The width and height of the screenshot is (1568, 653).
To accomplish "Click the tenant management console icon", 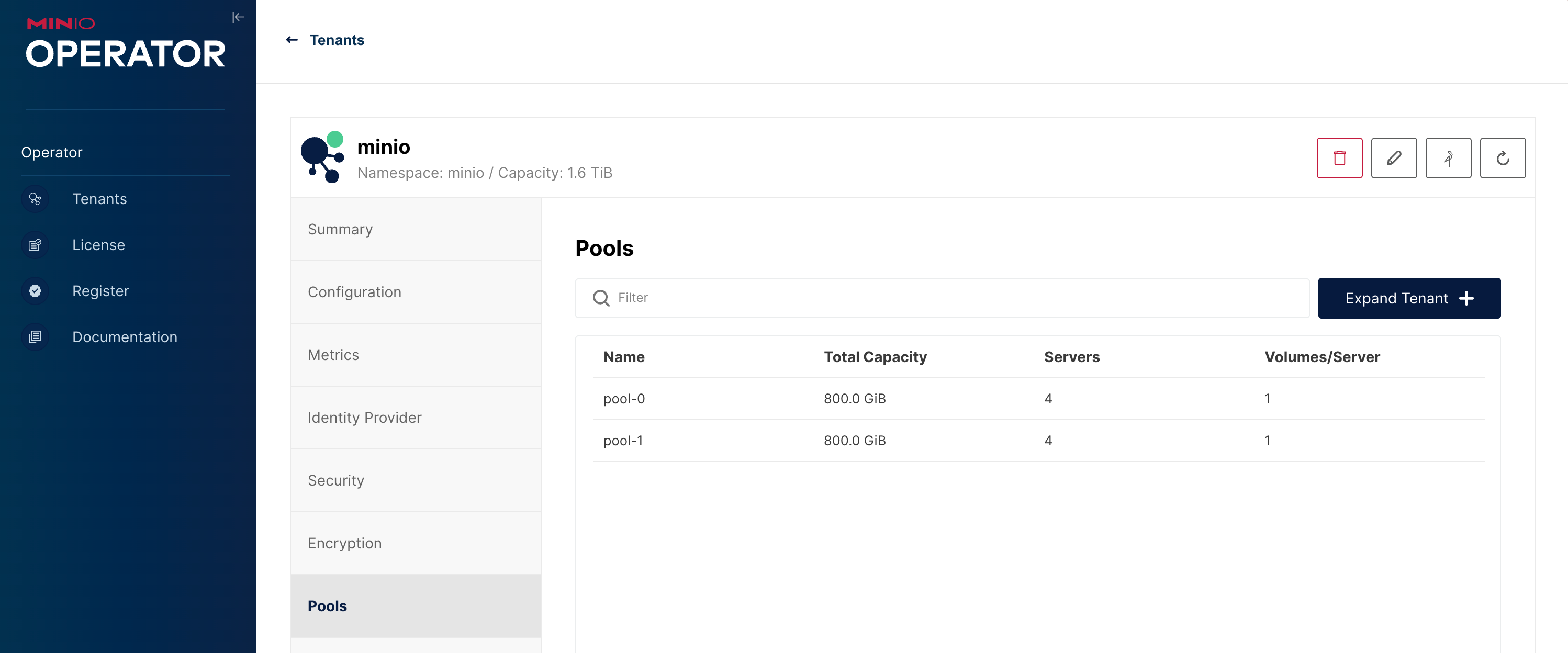I will 1448,158.
